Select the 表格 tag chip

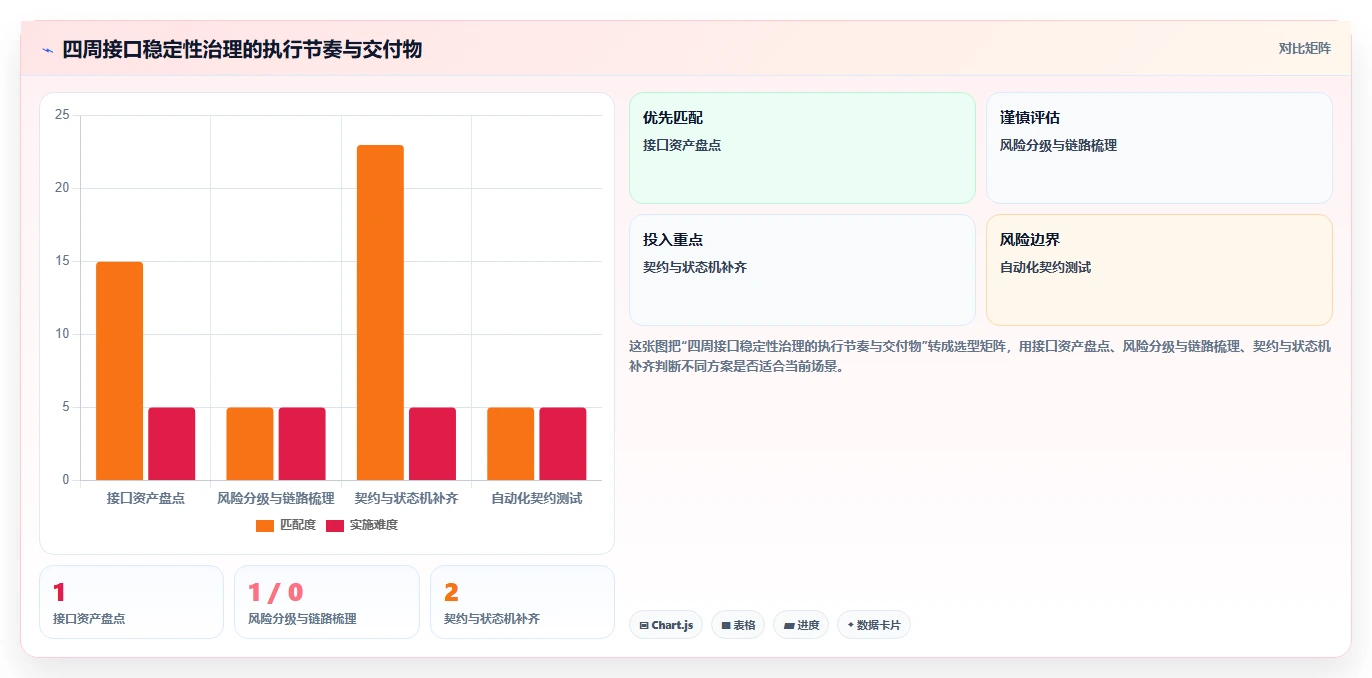[x=738, y=625]
